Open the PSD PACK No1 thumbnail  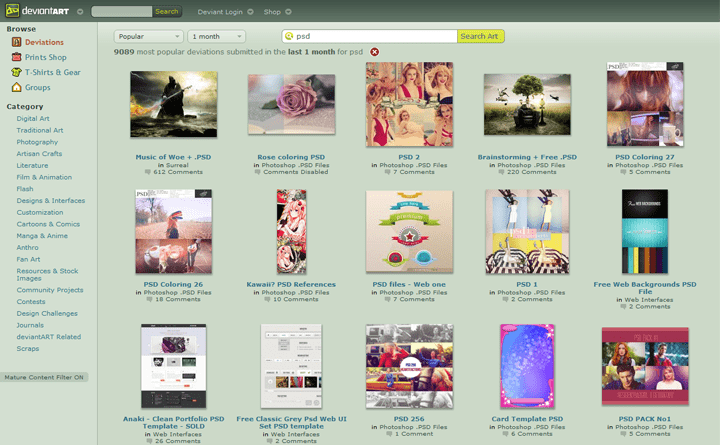645,366
